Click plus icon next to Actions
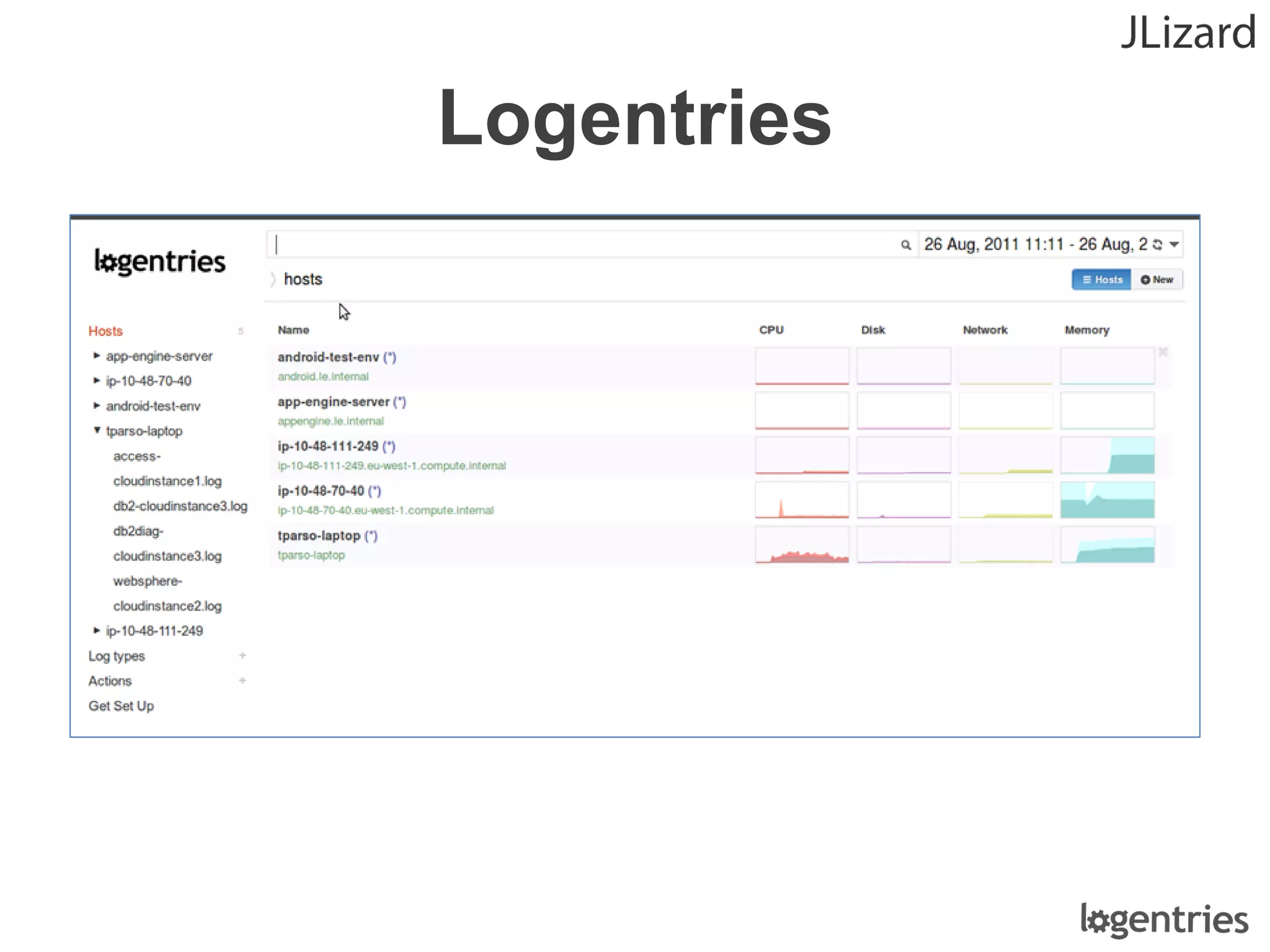 tap(242, 681)
